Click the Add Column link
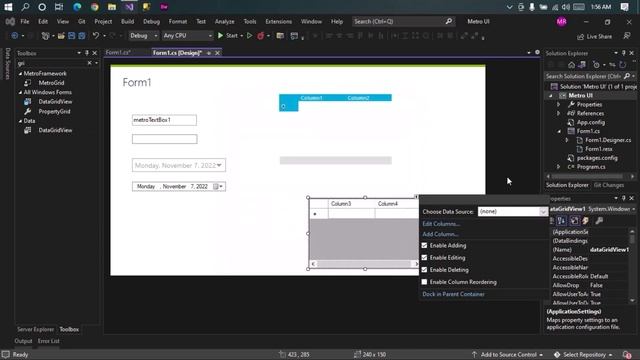 [x=440, y=234]
